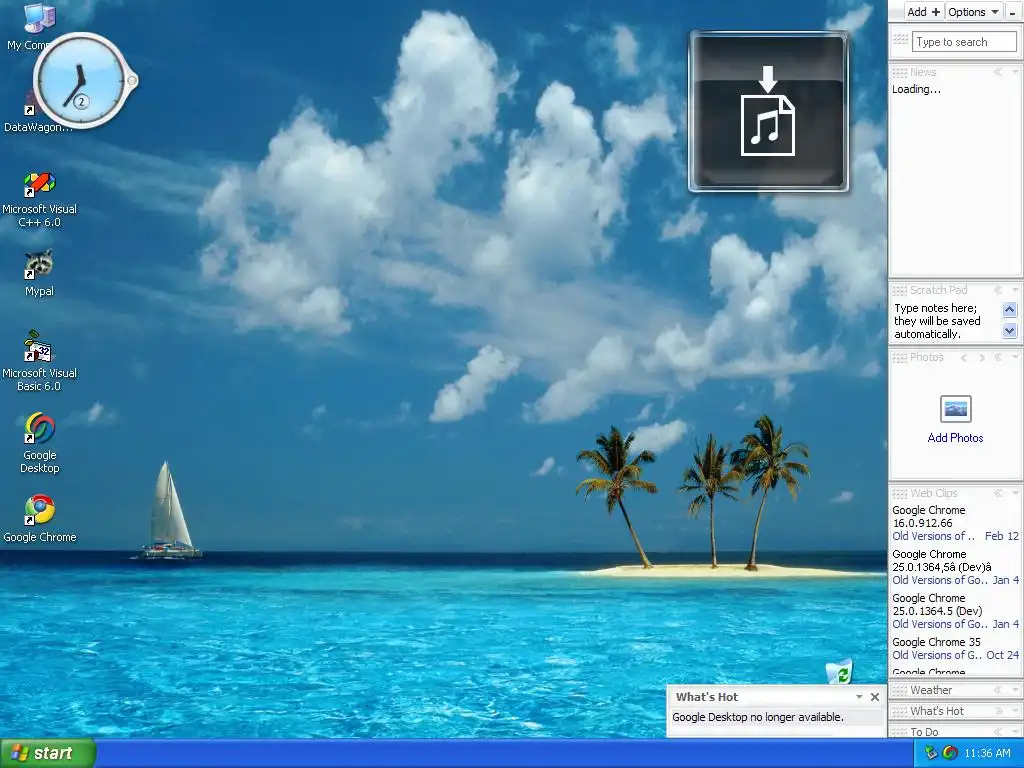Open the Google Chrome 16.0.912.66 web clip
This screenshot has height=768, width=1024.
(929, 517)
